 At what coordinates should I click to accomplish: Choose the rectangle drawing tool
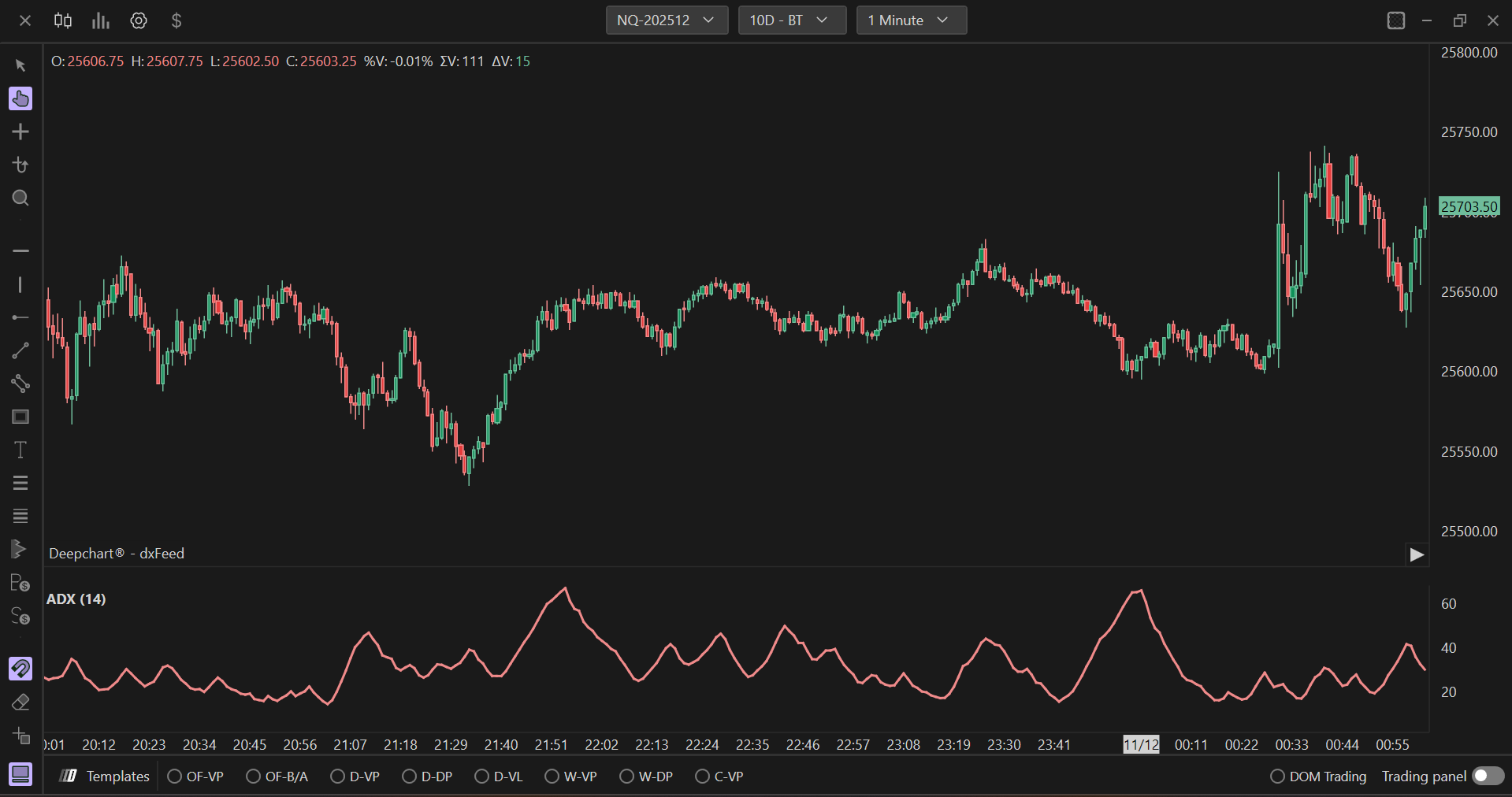click(20, 417)
